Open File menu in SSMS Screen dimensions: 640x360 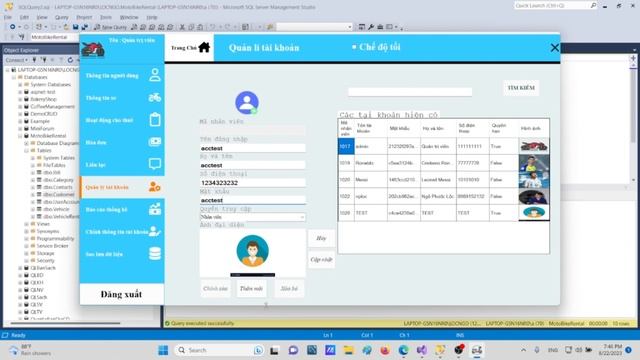pos(8,17)
